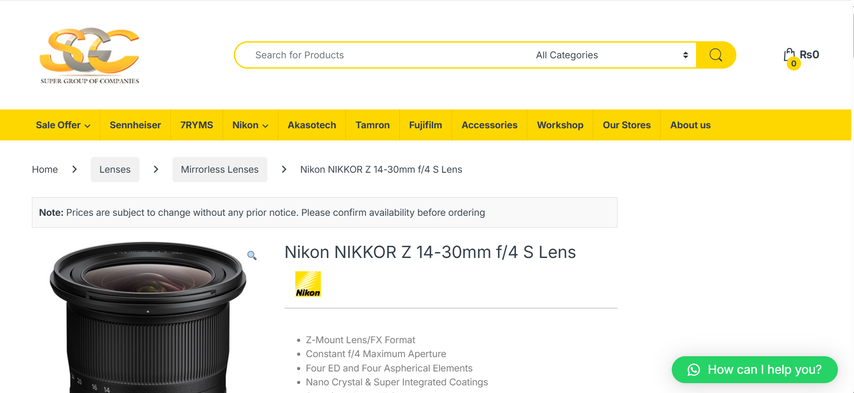
Task: Click 'Nano Crystal & Super Integrated Coatings' text
Action: pyautogui.click(x=396, y=382)
